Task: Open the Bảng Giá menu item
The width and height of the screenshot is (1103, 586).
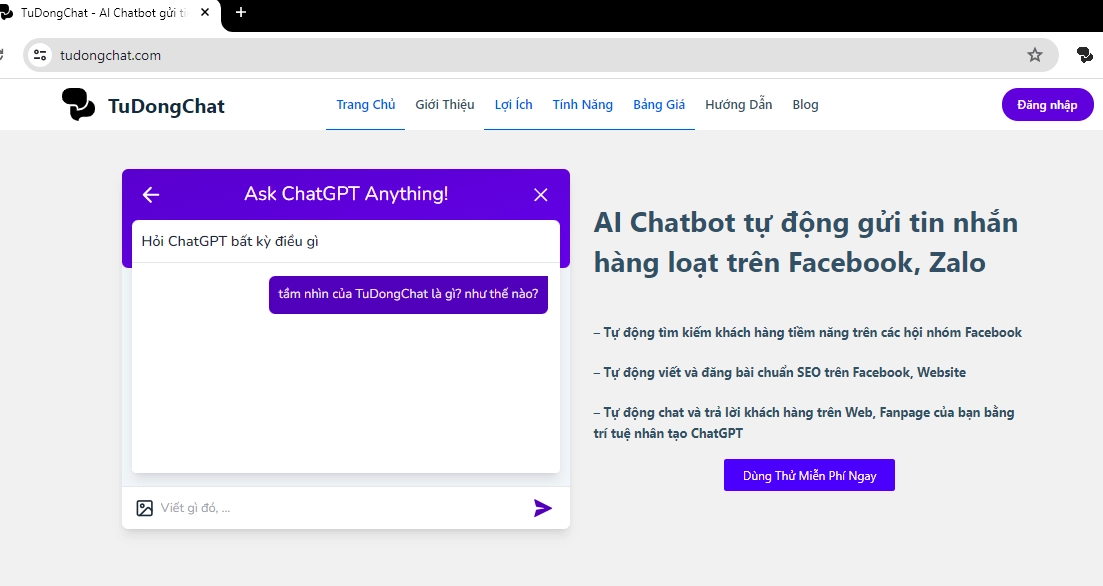Action: tap(659, 105)
